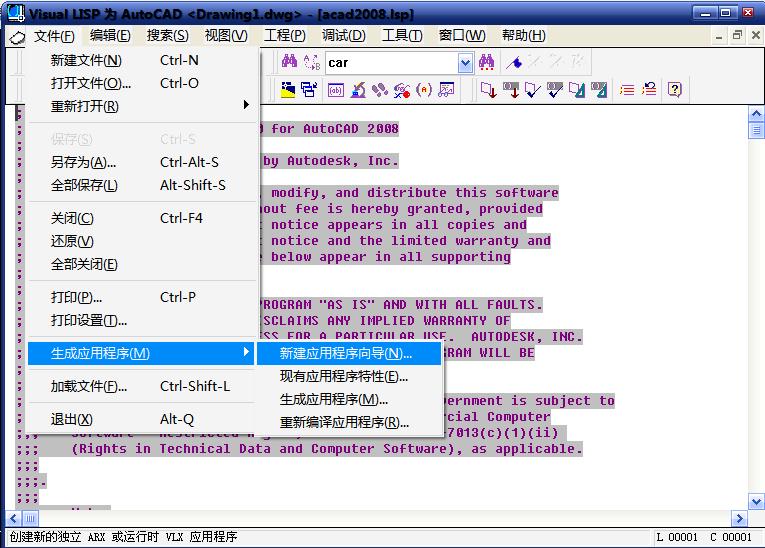Click vertical scrollbar up arrow
765x548 pixels.
coord(756,114)
